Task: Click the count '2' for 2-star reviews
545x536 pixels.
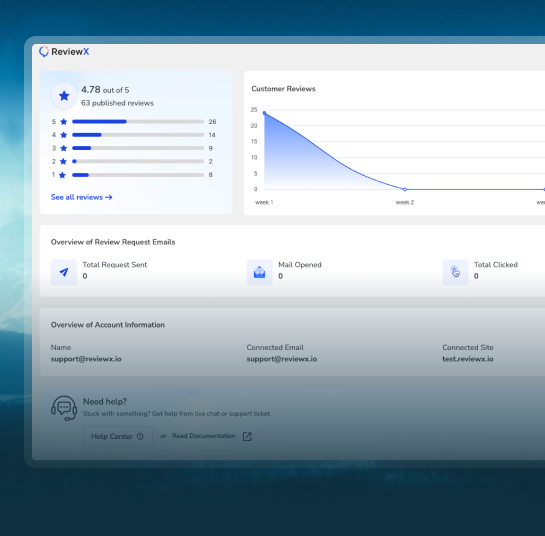Action: (211, 161)
